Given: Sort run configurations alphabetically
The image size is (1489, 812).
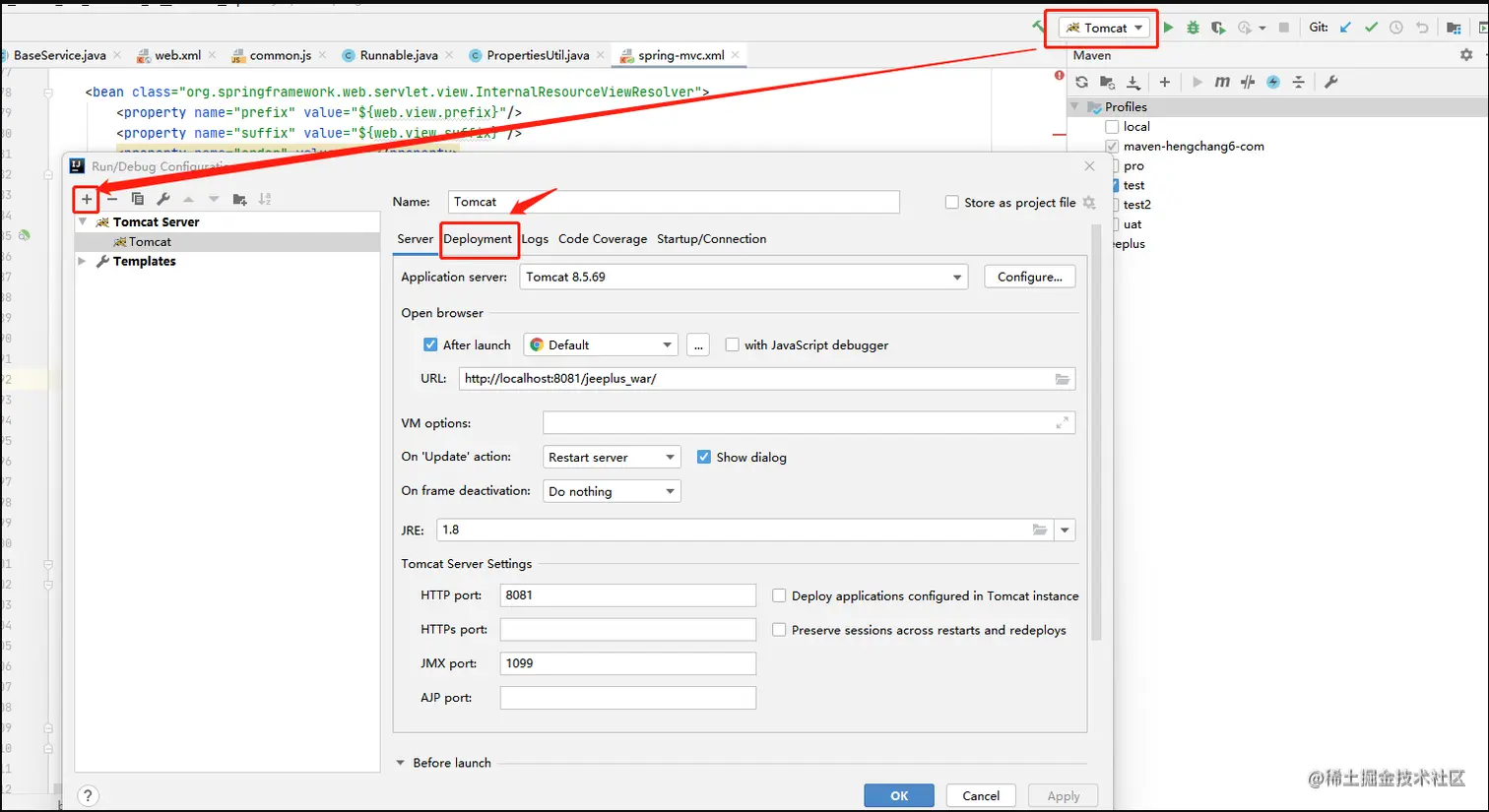Looking at the screenshot, I should click(x=265, y=199).
